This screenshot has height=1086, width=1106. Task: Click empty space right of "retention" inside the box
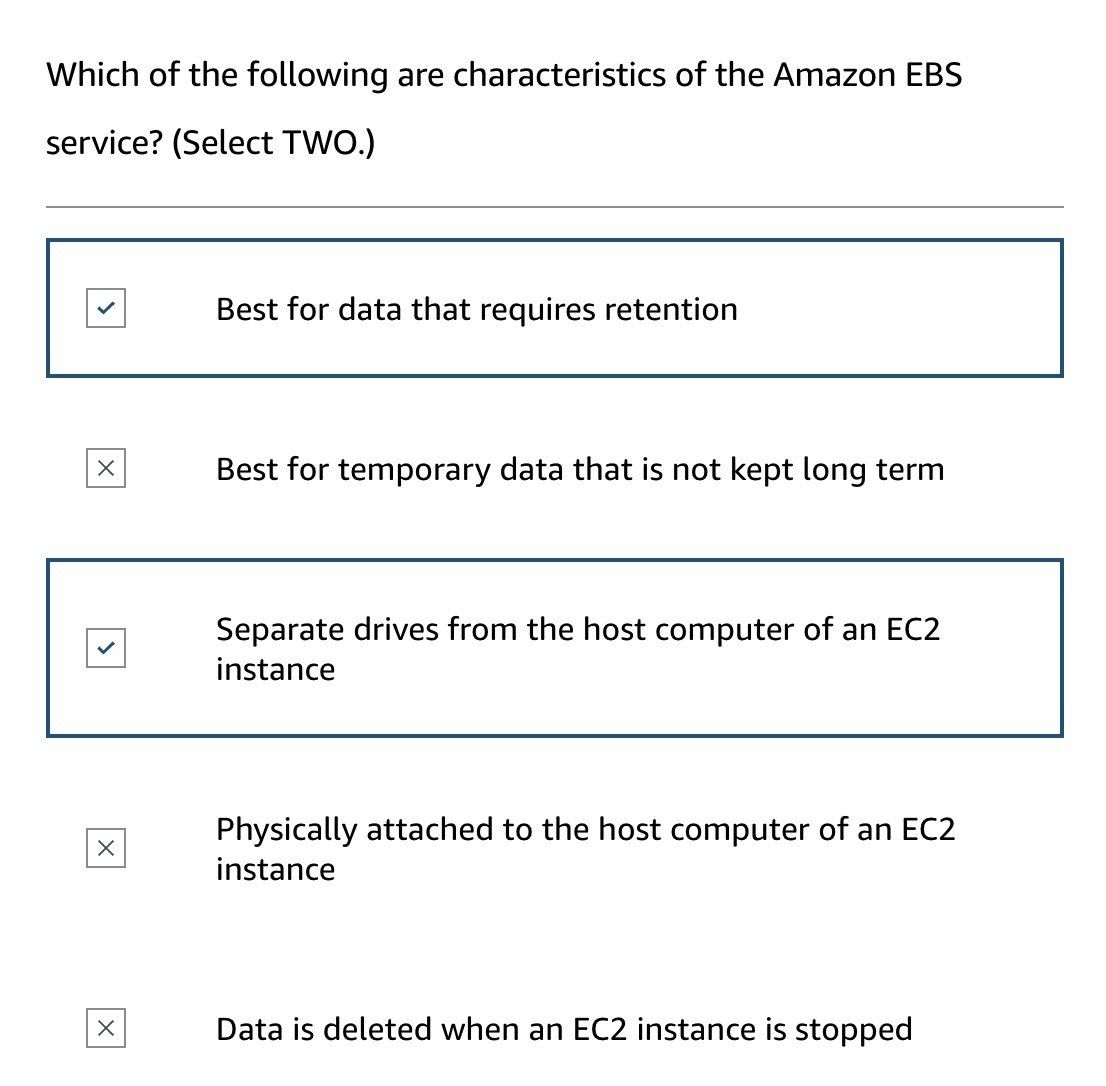click(900, 309)
